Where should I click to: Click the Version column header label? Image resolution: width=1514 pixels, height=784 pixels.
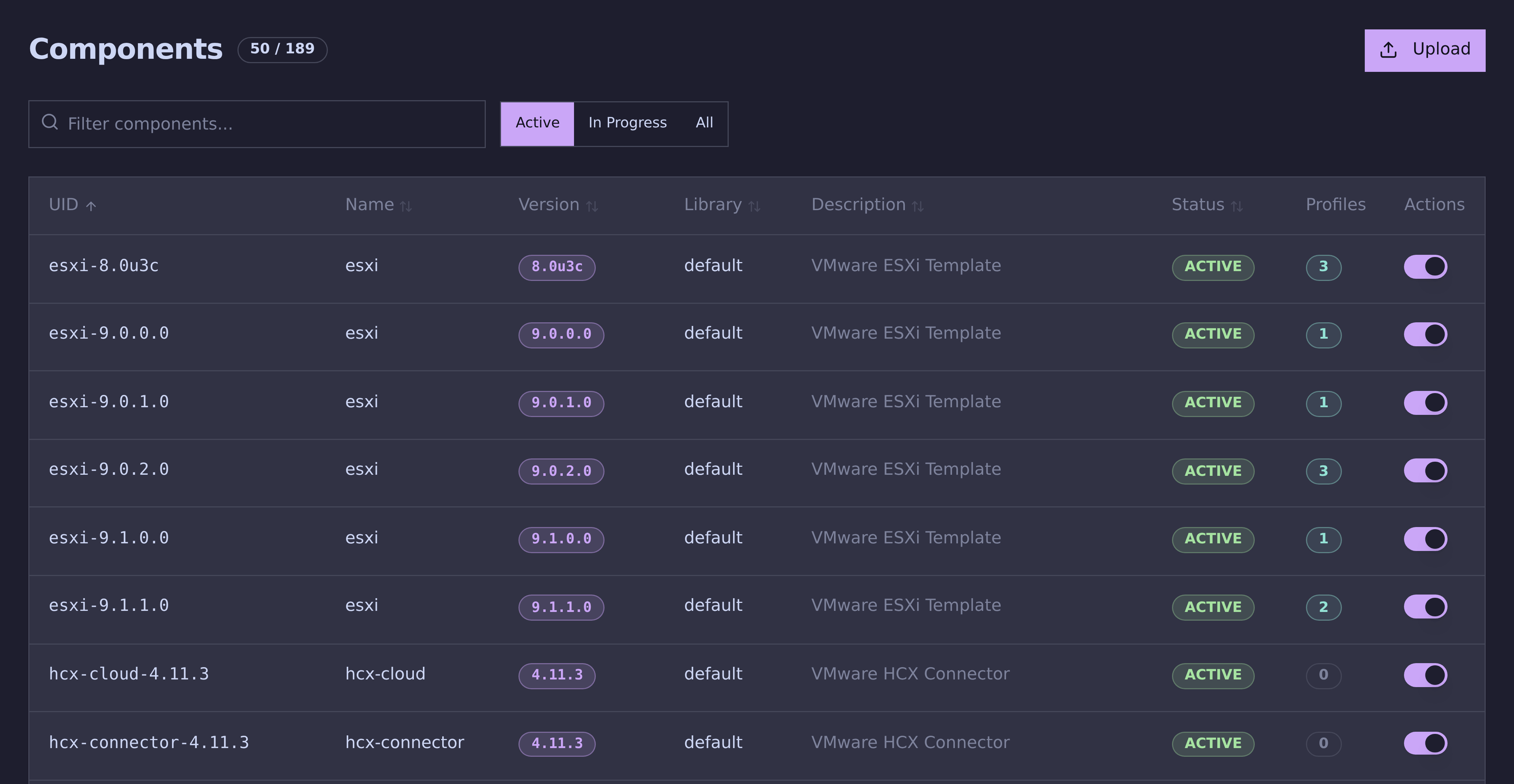coord(549,204)
